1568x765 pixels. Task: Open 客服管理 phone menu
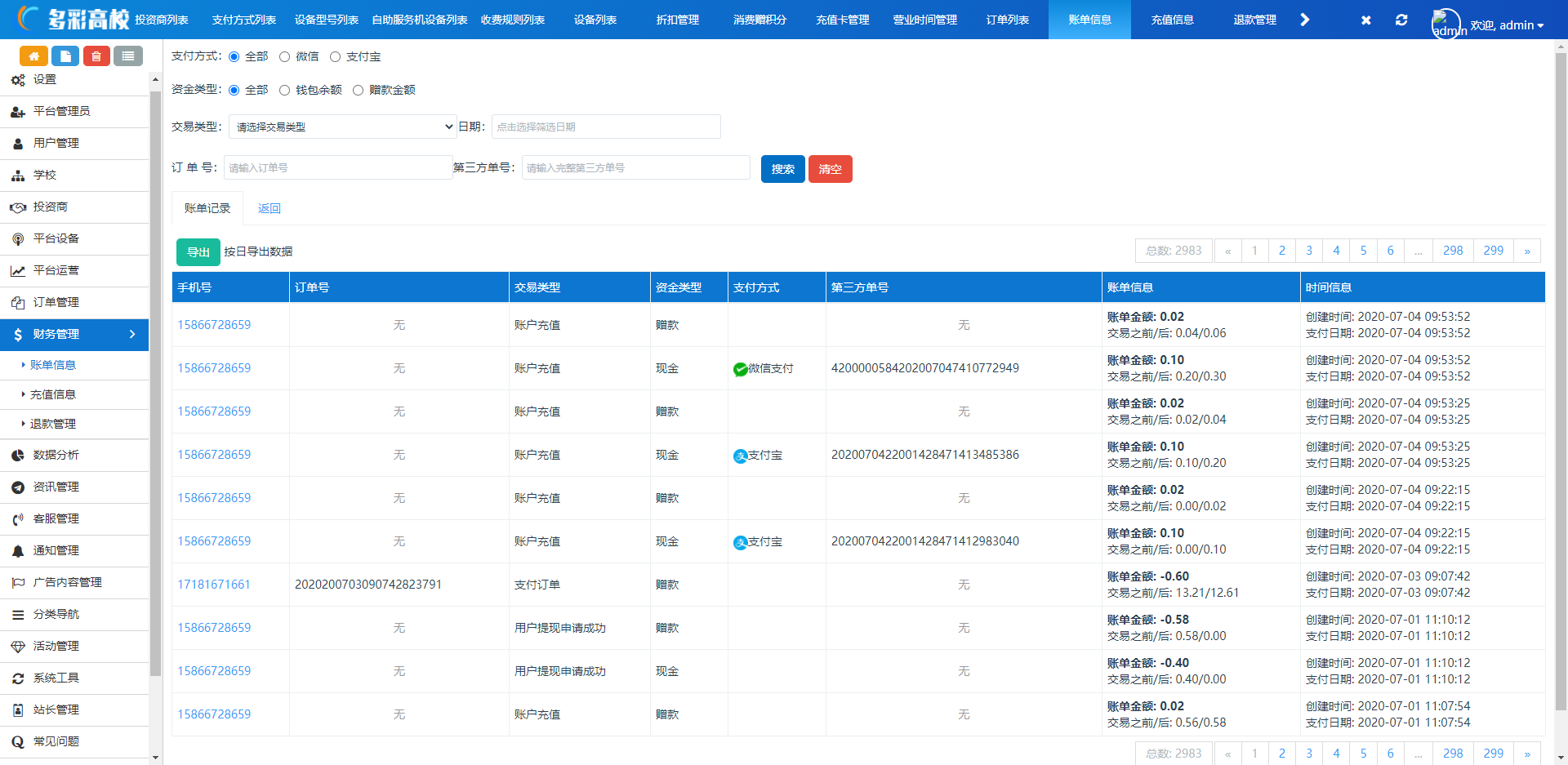pos(74,519)
